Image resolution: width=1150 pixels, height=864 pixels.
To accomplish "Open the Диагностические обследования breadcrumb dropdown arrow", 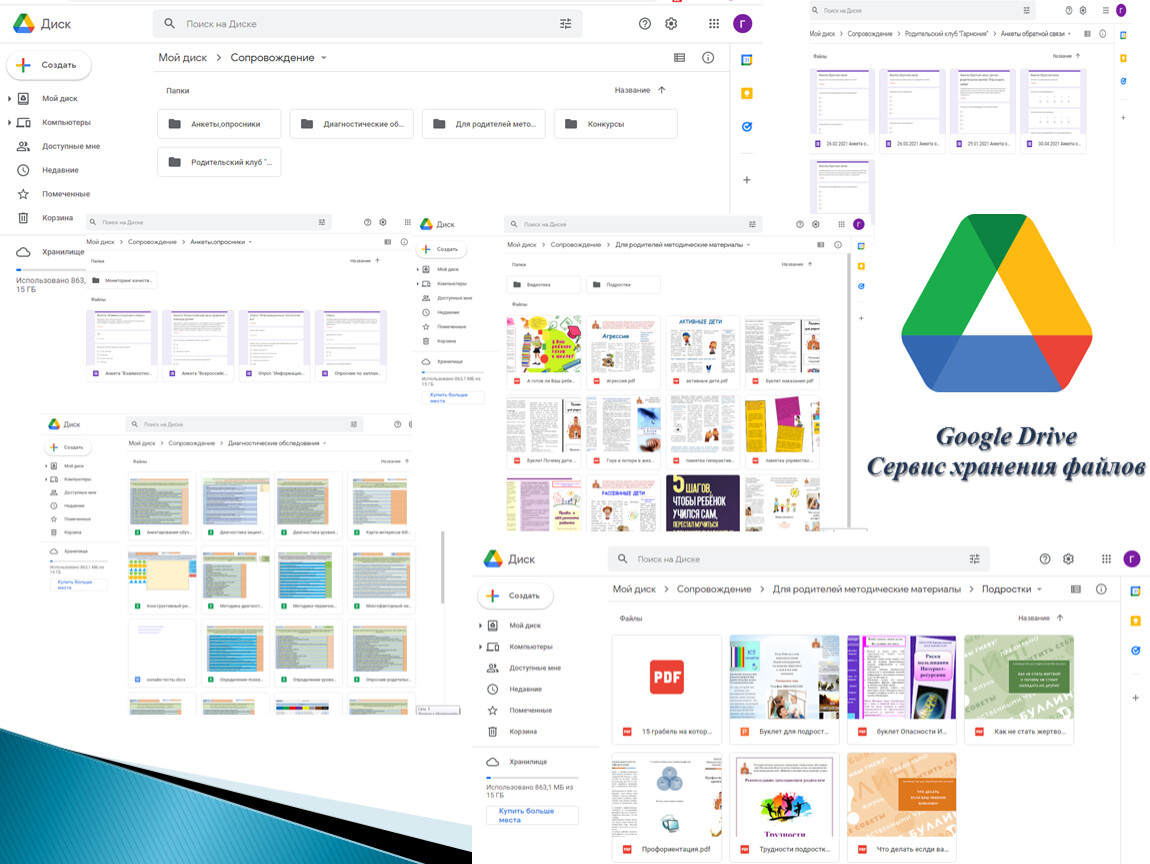I will (325, 443).
